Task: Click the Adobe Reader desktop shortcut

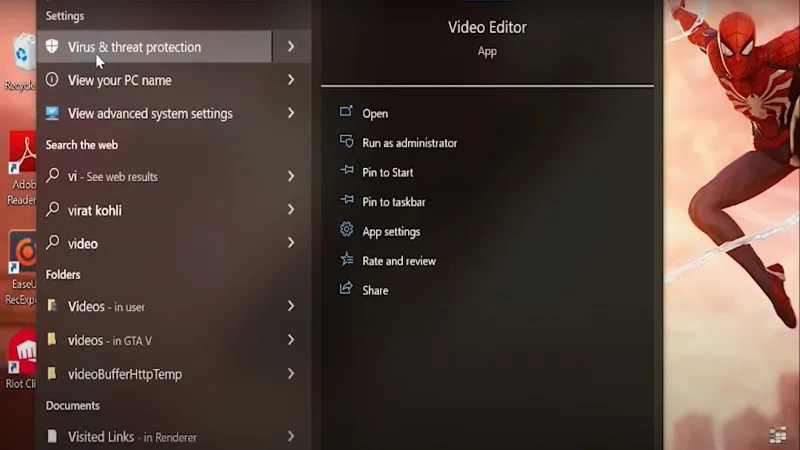Action: click(21, 168)
